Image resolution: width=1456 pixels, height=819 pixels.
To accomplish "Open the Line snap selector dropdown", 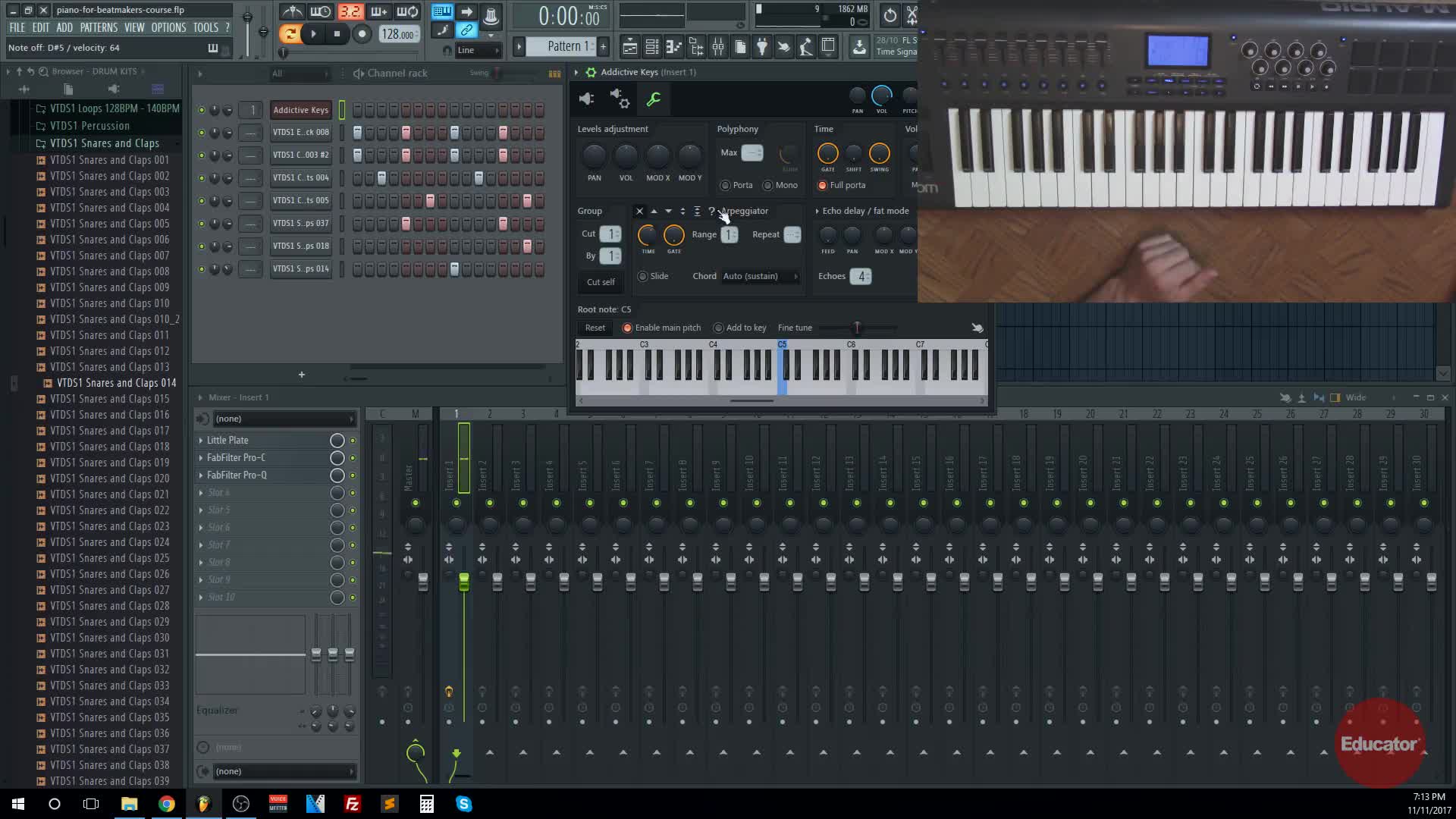I will pos(478,50).
